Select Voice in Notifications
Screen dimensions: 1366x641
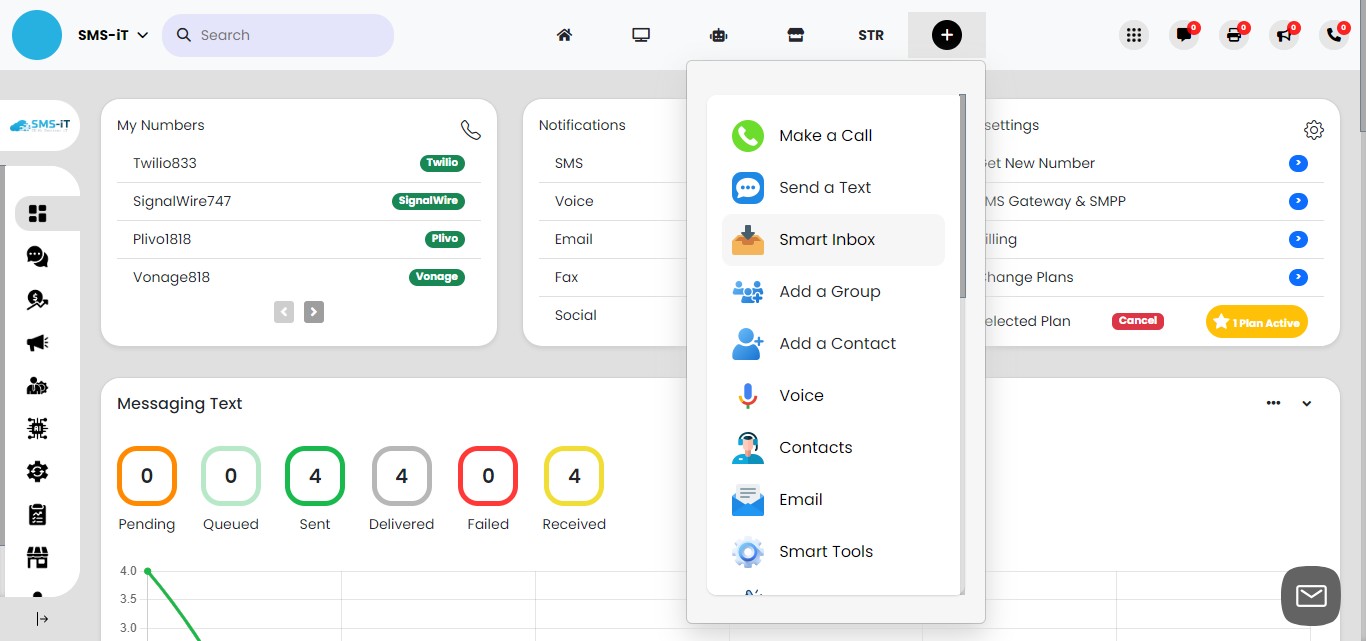pos(574,201)
